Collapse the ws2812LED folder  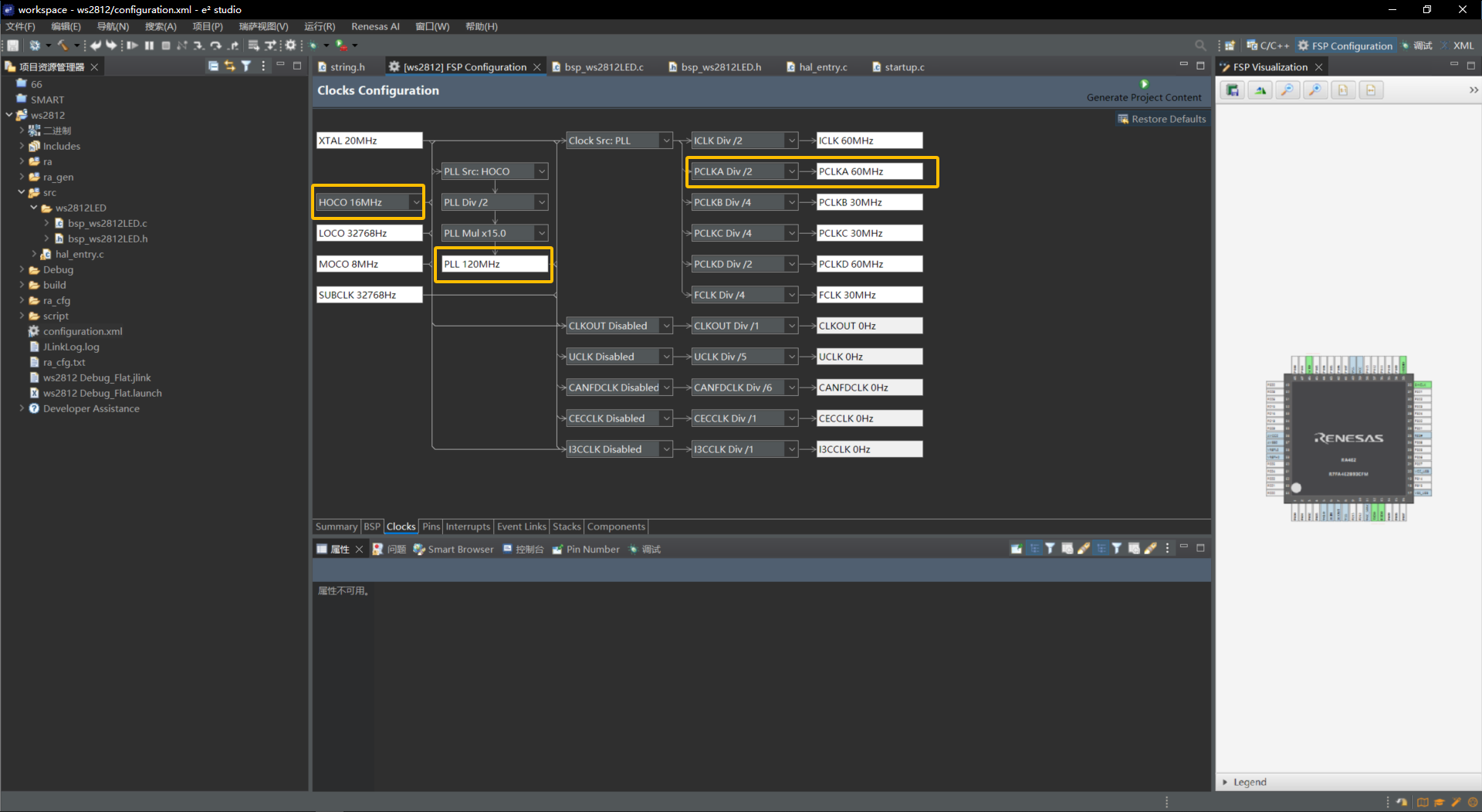click(x=34, y=208)
